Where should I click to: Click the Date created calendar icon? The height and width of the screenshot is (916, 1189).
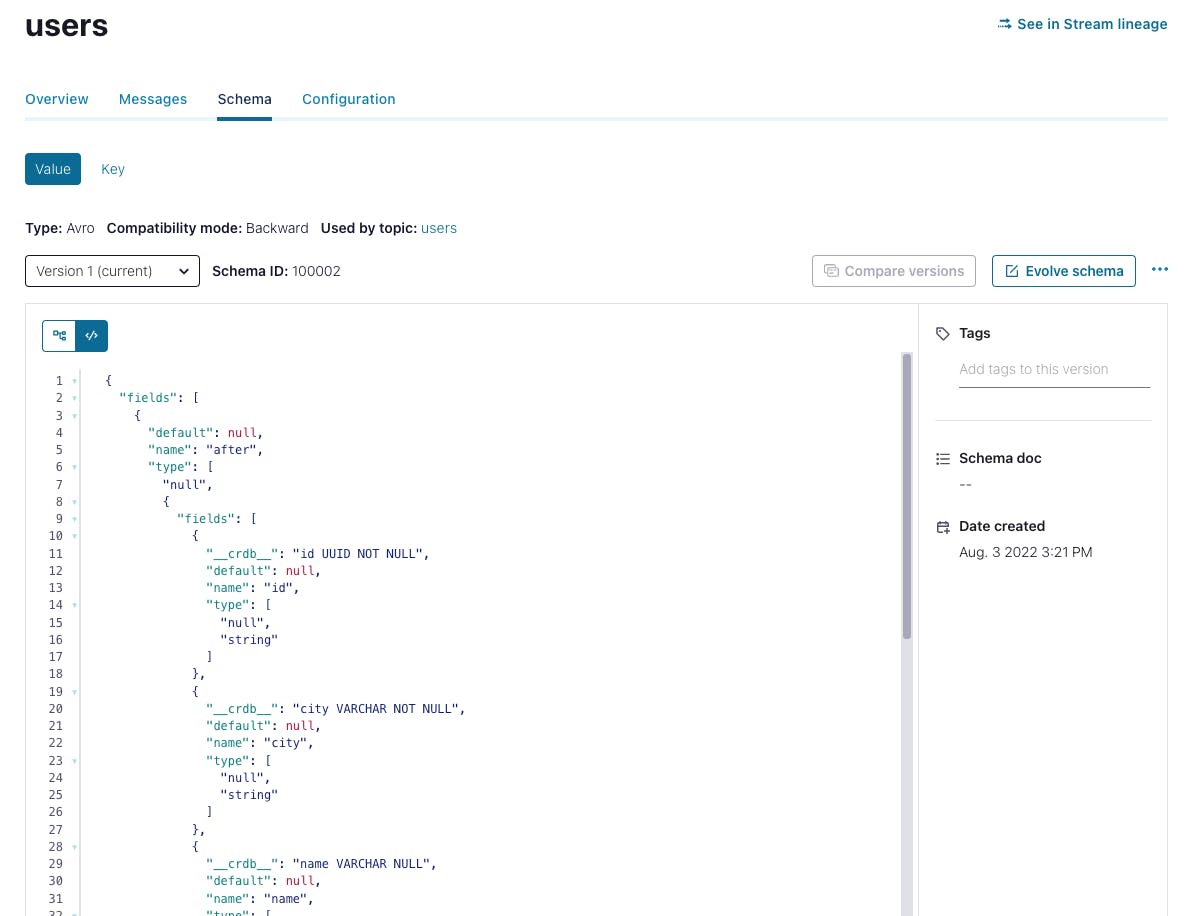click(943, 526)
